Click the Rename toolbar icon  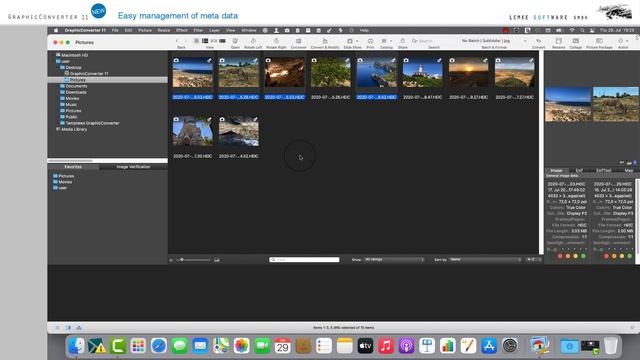(x=558, y=41)
